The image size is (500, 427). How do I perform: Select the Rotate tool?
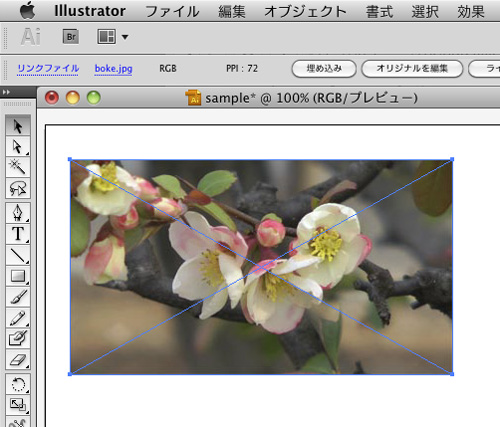click(x=18, y=384)
